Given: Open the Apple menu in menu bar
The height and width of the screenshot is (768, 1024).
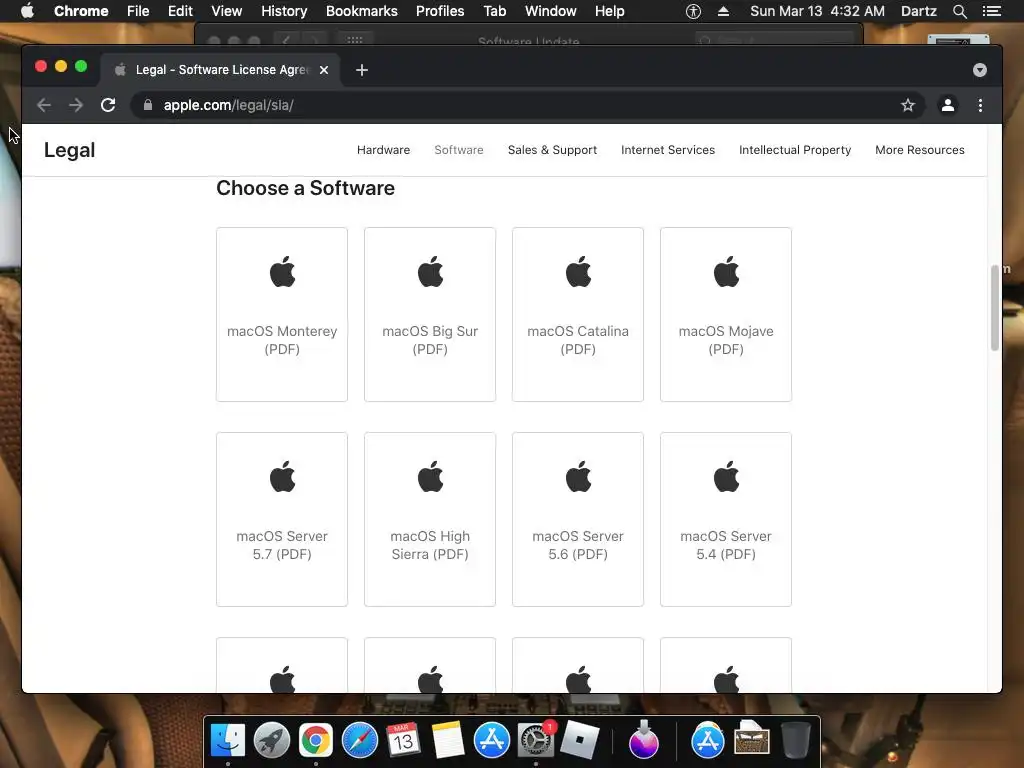Looking at the screenshot, I should click(27, 11).
